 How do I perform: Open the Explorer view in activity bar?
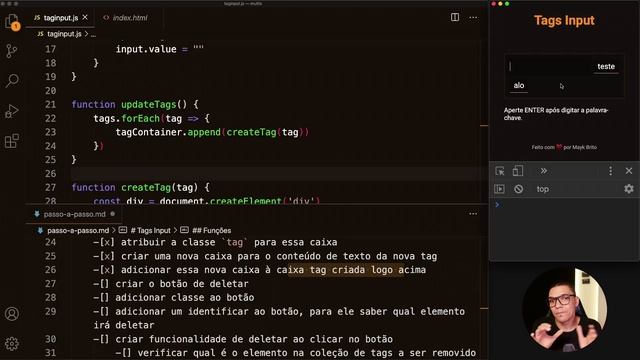click(x=12, y=22)
